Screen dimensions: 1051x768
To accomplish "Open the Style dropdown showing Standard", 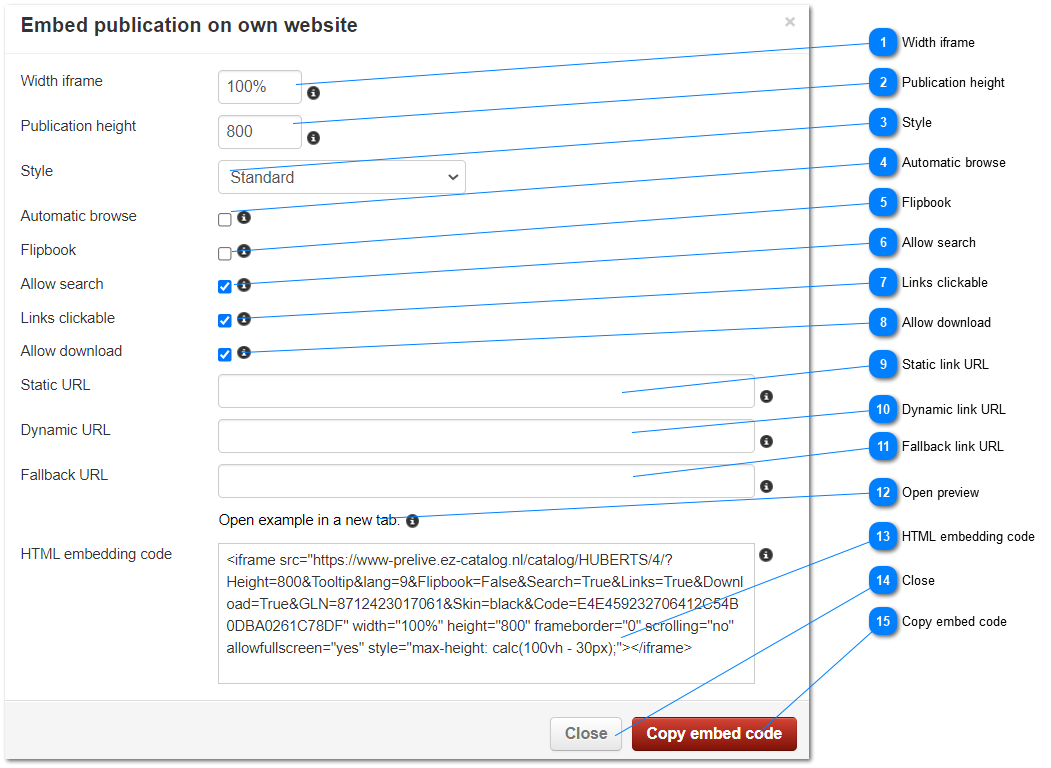I will pyautogui.click(x=342, y=178).
